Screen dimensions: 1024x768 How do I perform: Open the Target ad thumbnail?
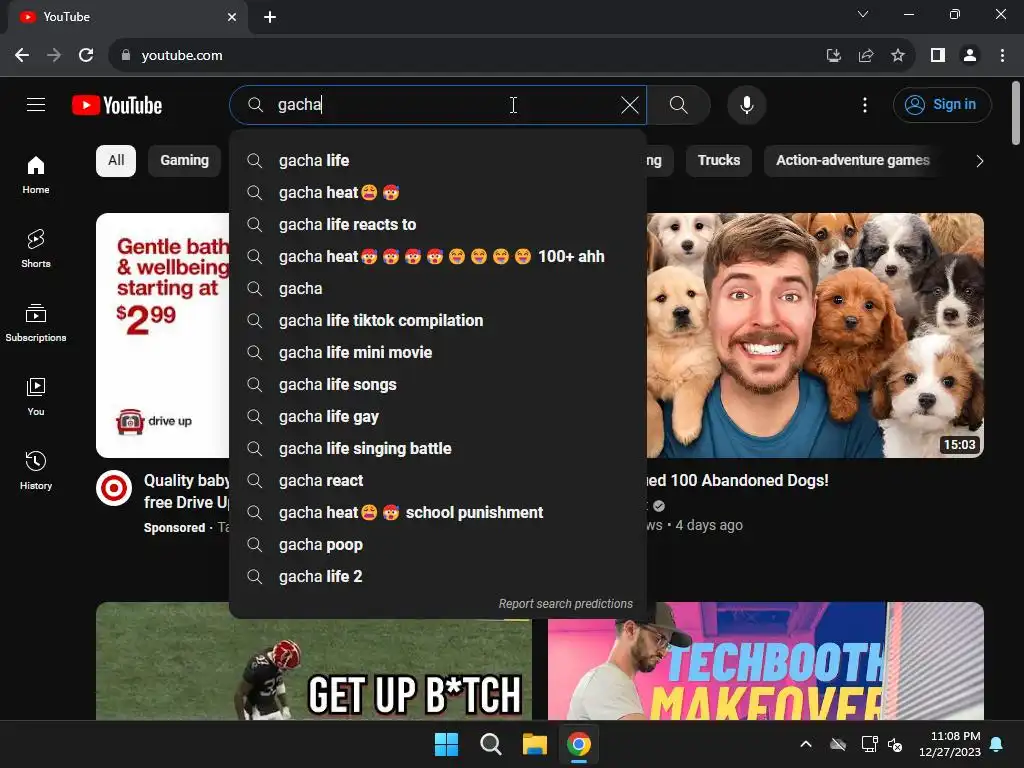[x=163, y=335]
